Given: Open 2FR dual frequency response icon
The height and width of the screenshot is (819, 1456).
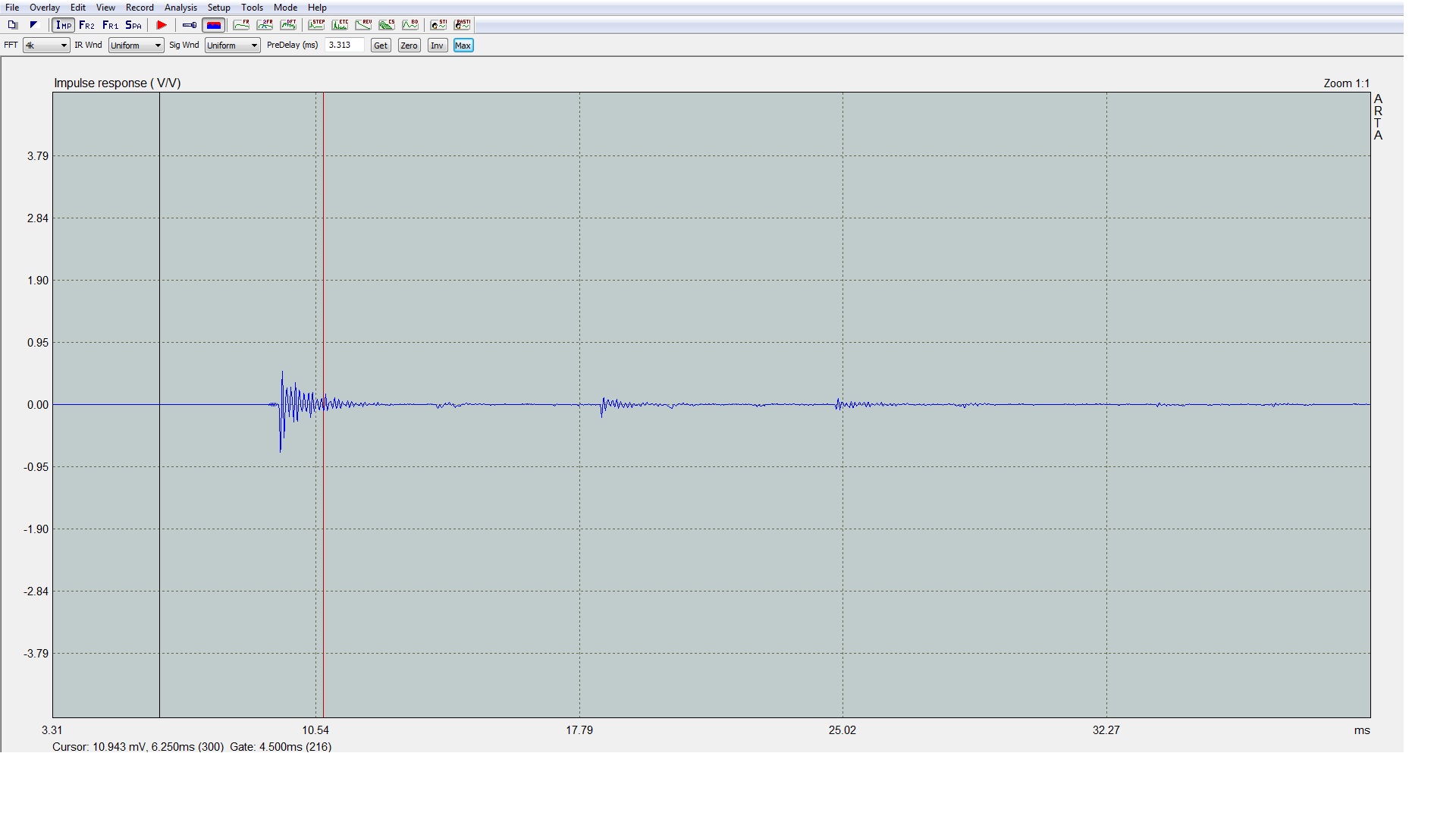Looking at the screenshot, I should tap(265, 25).
